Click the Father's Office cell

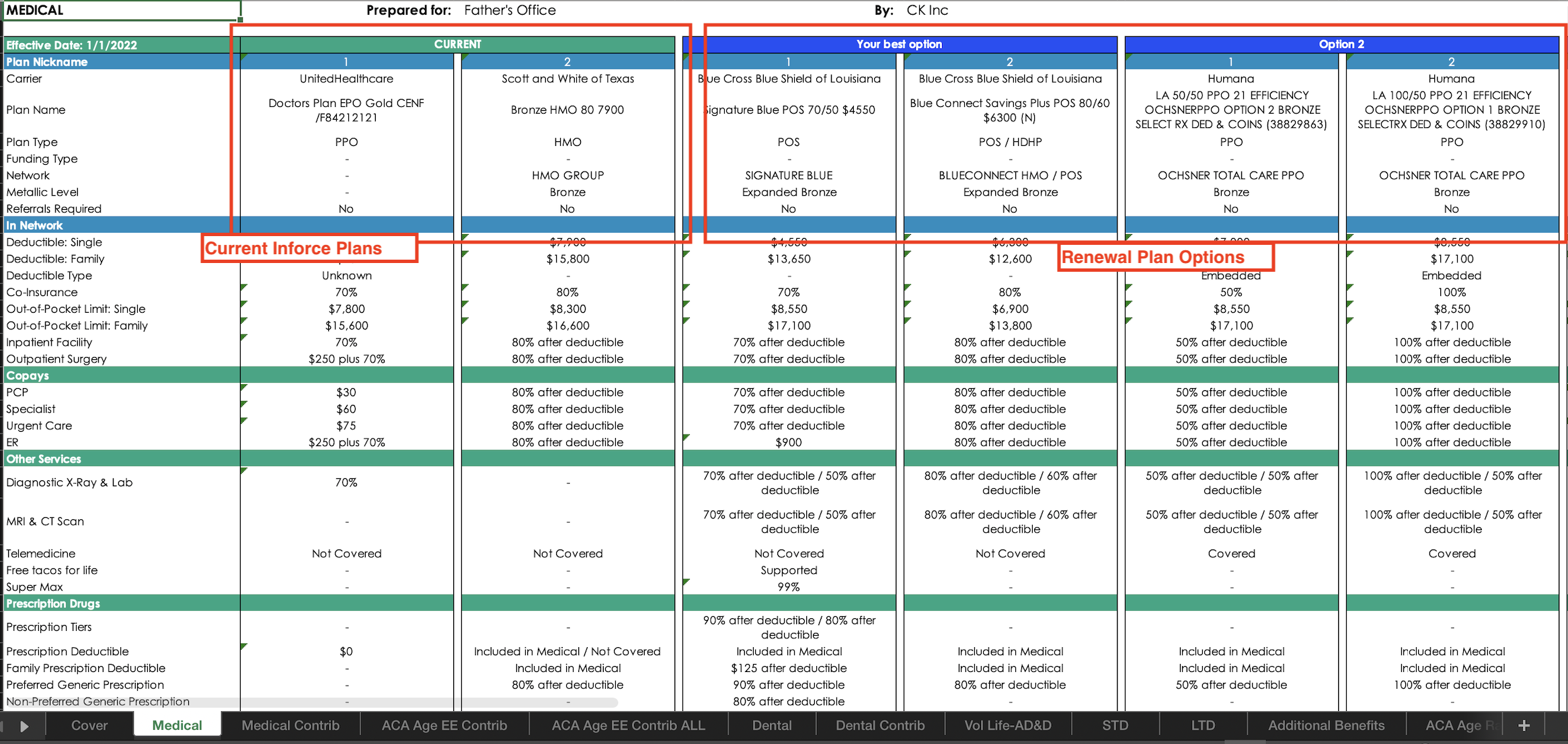click(510, 10)
